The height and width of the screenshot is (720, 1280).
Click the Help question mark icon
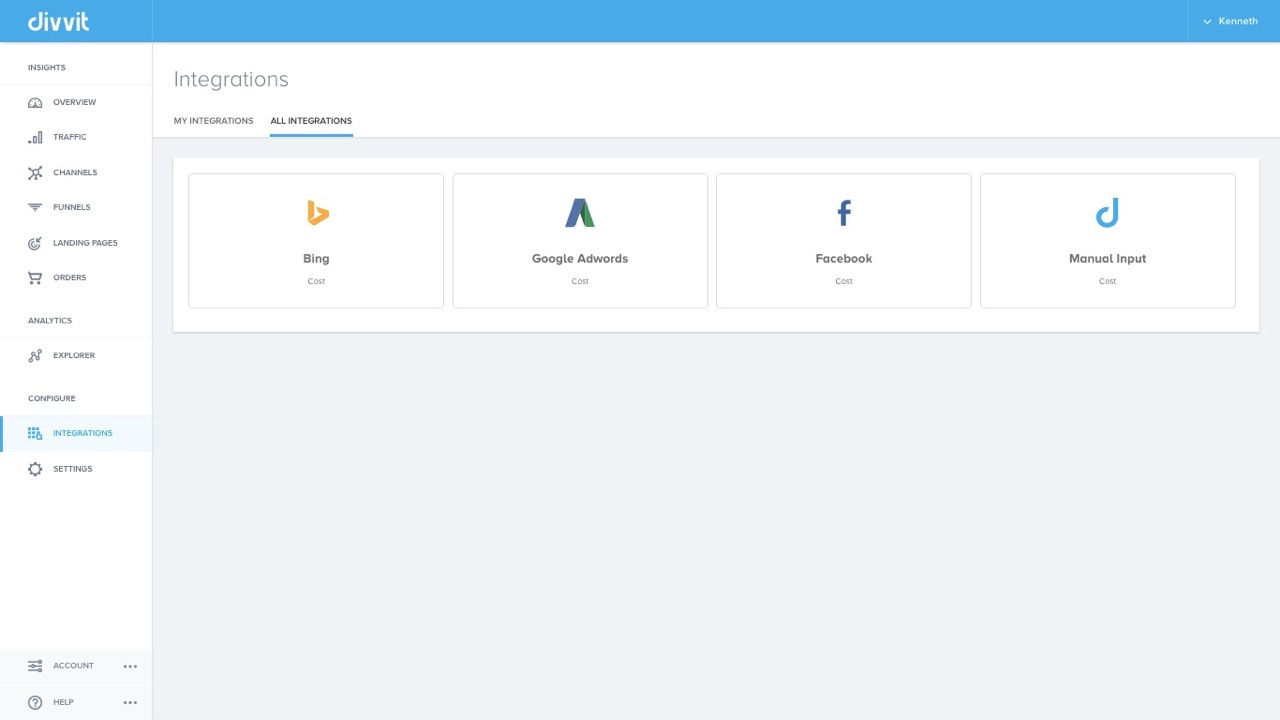(x=35, y=702)
